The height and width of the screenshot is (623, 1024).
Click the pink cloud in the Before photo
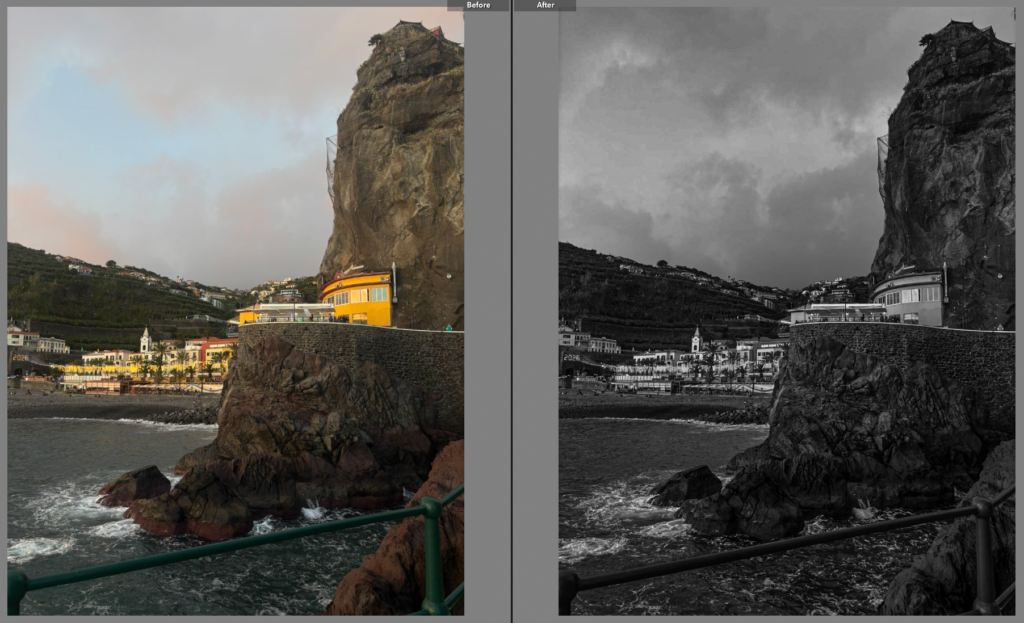coord(50,220)
